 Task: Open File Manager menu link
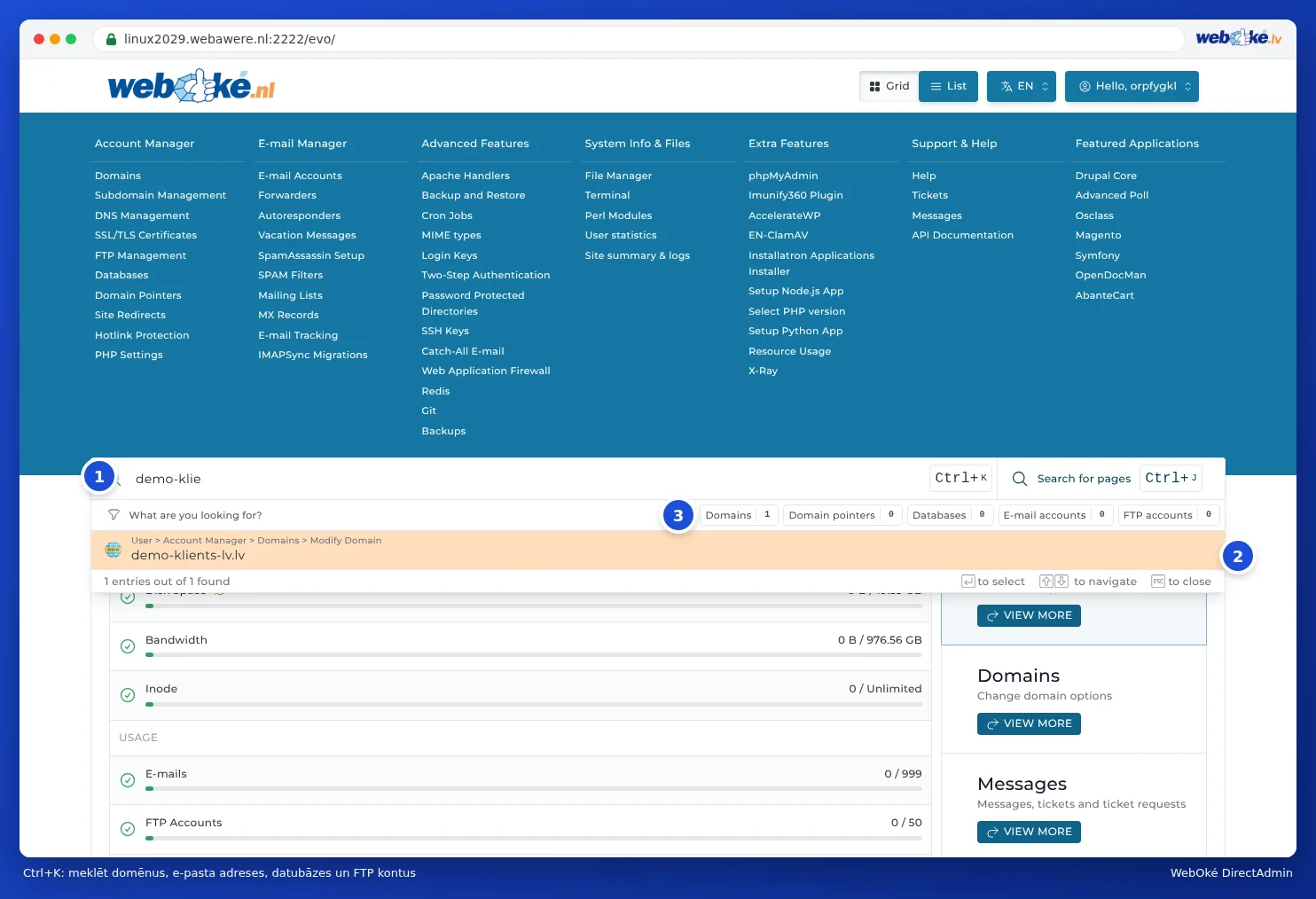pyautogui.click(x=618, y=176)
